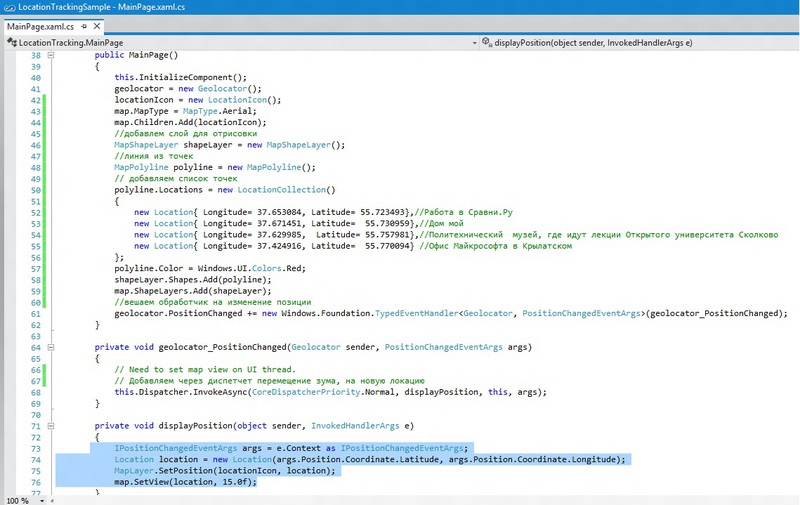Click TypedEventHandler on line 61

(416, 313)
